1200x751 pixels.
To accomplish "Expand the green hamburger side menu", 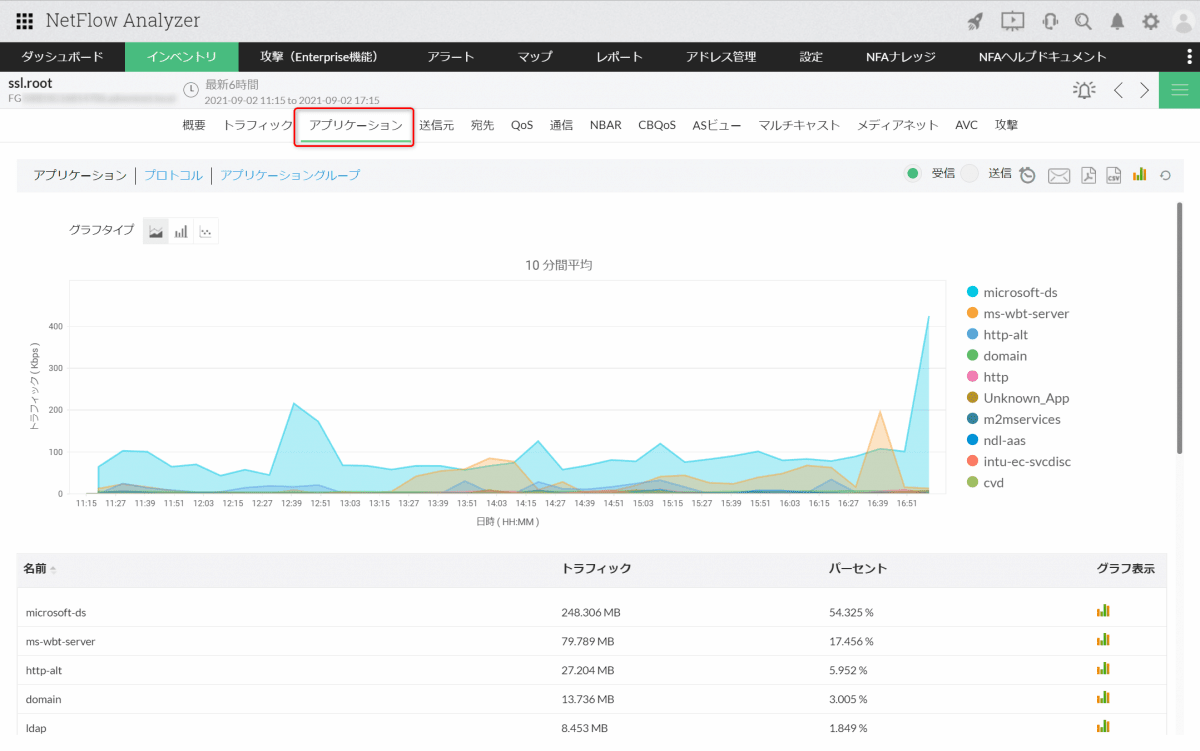I will (1179, 91).
